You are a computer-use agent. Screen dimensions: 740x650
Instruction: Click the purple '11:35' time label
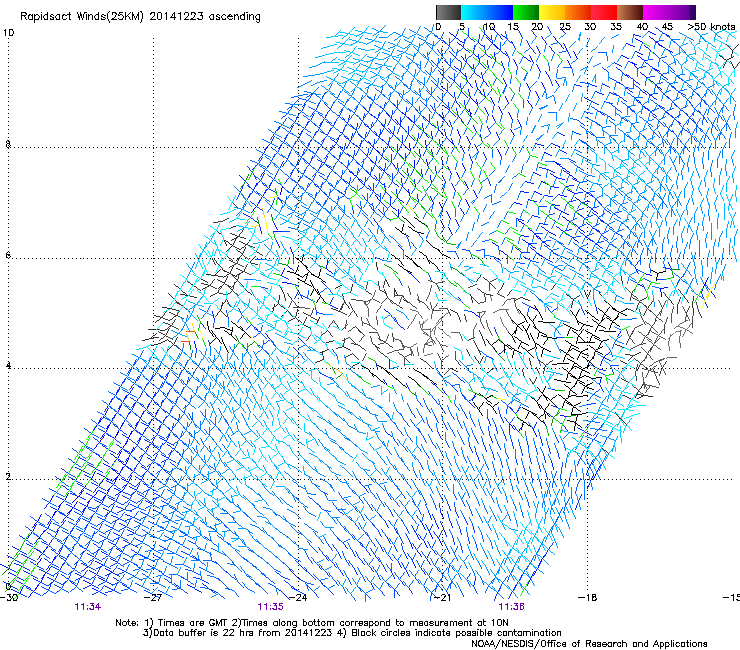pos(270,607)
